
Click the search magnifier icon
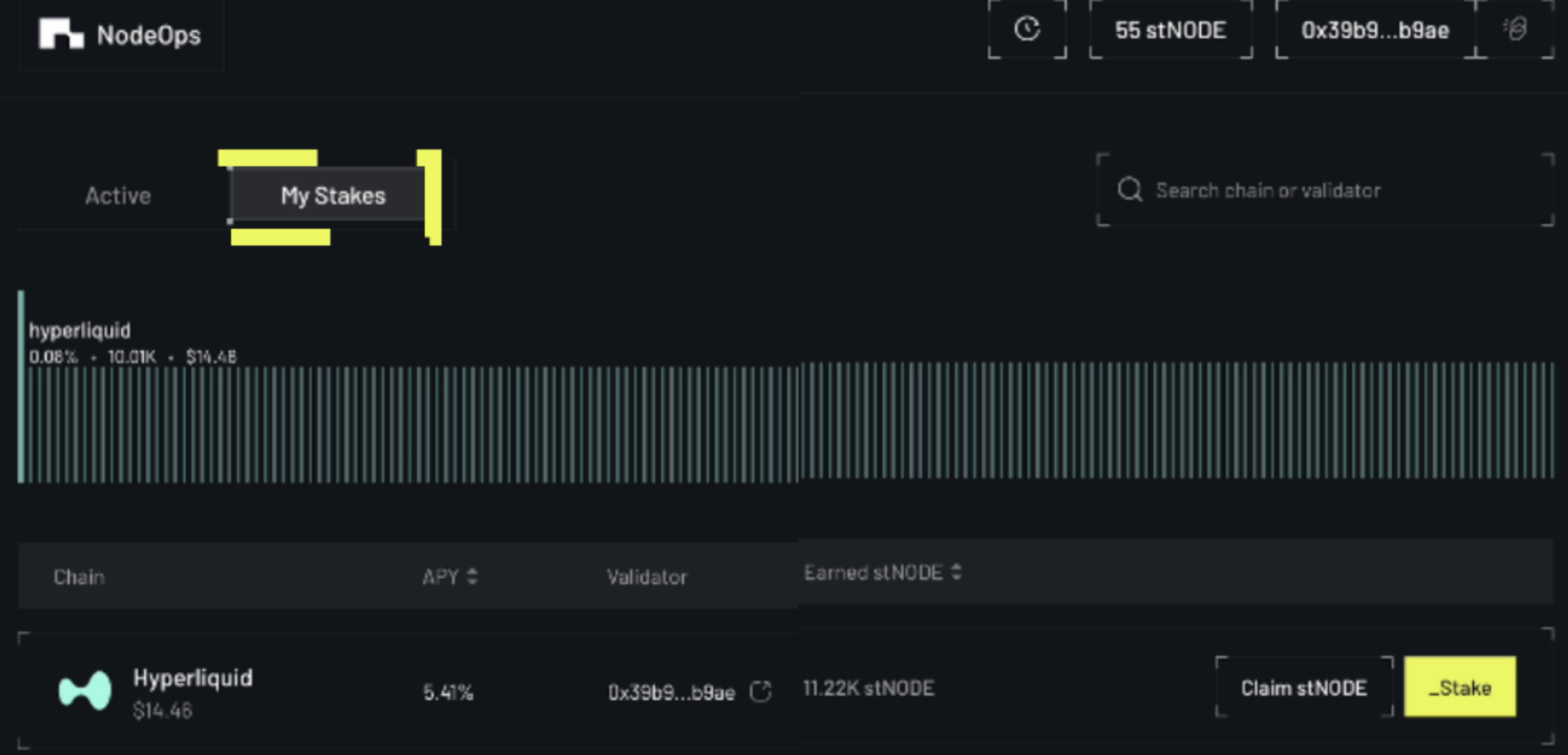point(1129,190)
